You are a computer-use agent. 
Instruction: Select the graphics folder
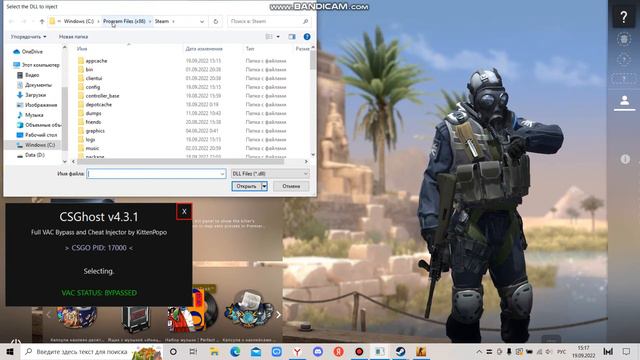pos(95,131)
